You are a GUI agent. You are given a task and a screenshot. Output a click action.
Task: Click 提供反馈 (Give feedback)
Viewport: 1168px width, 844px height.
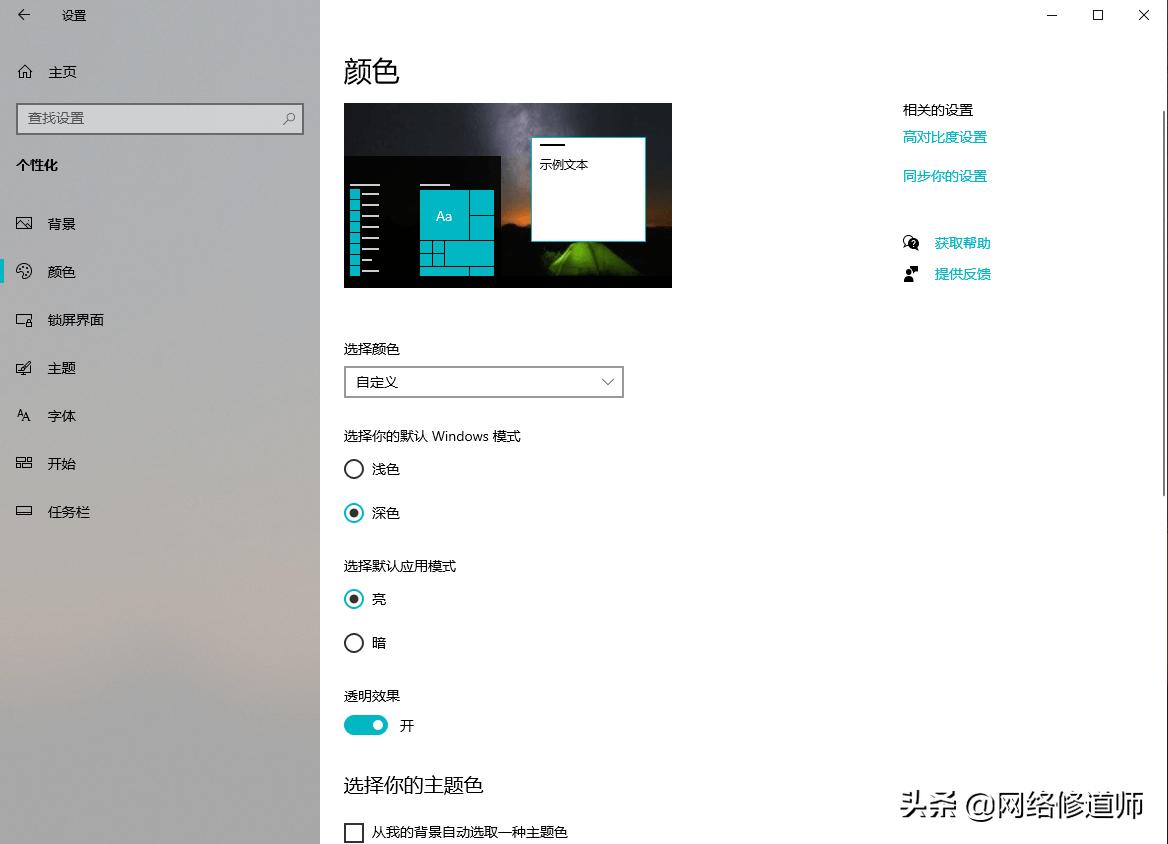pos(961,273)
